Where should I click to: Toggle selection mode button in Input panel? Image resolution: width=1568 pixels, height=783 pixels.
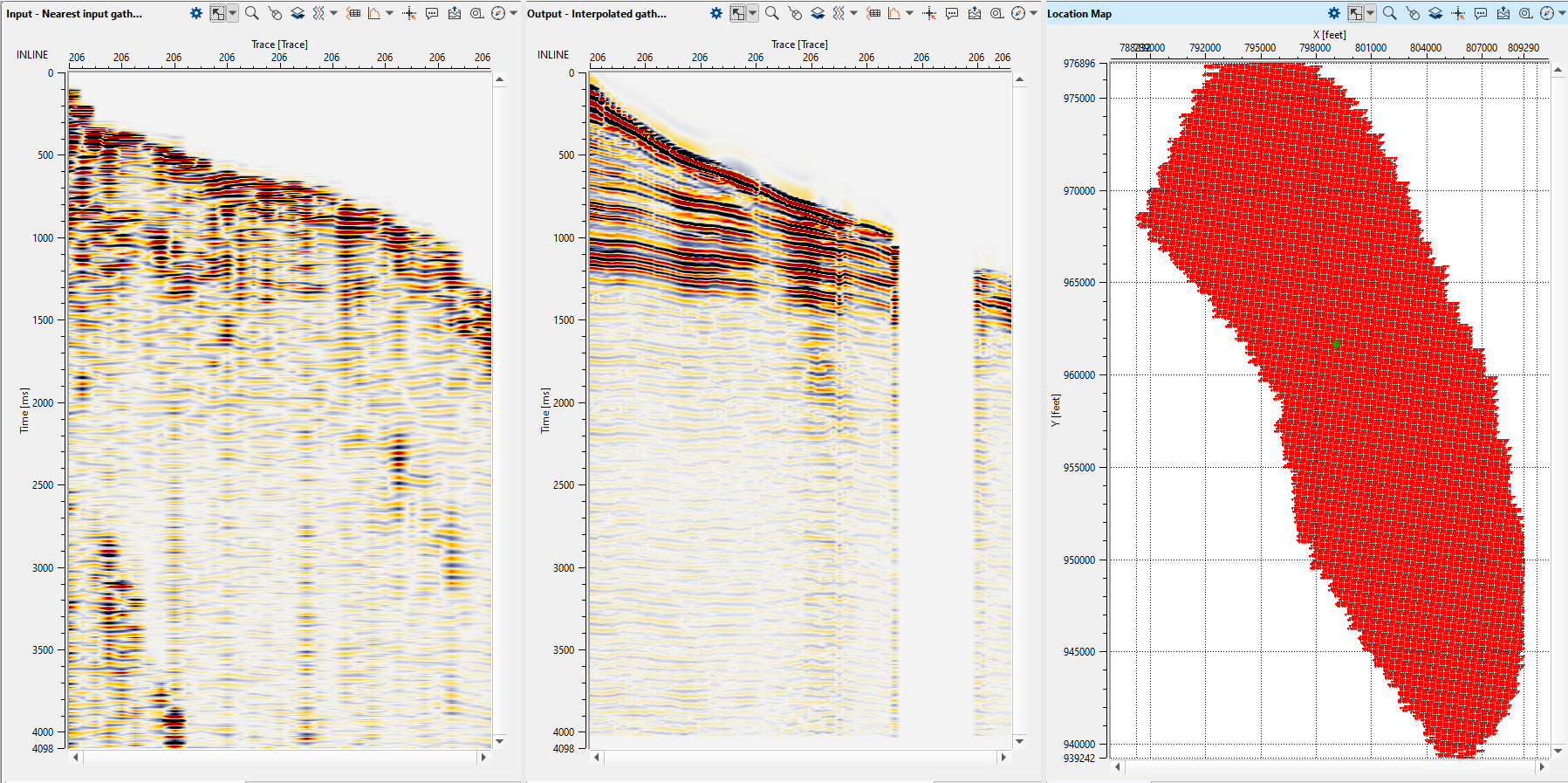[218, 13]
